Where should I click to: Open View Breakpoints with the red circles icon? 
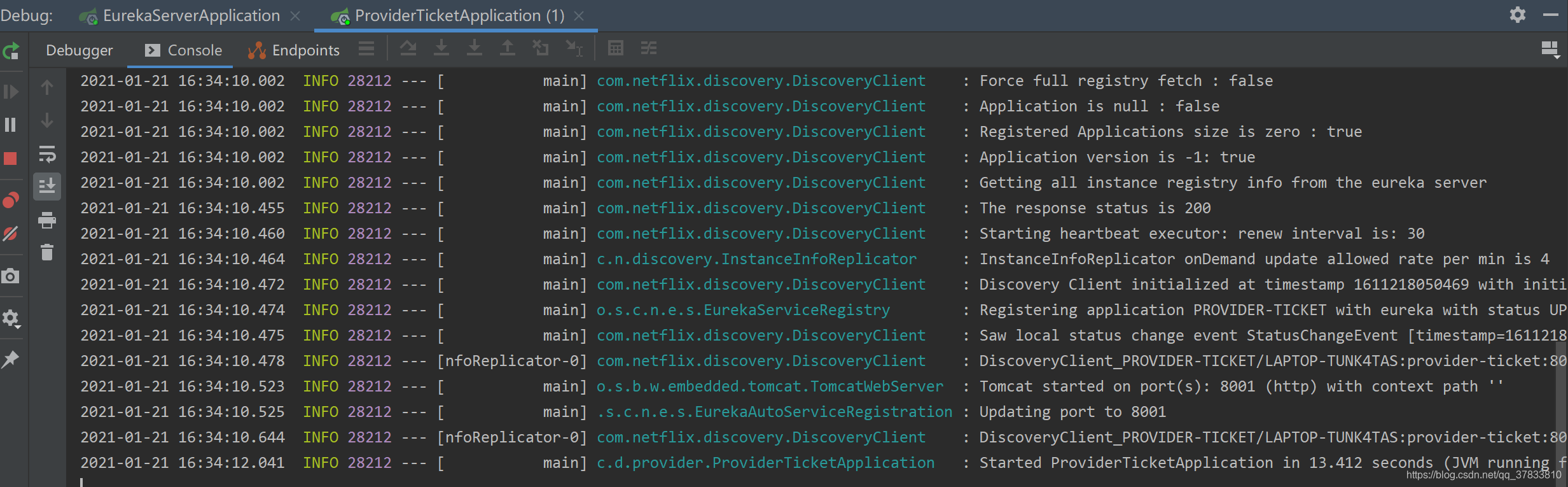tap(11, 201)
